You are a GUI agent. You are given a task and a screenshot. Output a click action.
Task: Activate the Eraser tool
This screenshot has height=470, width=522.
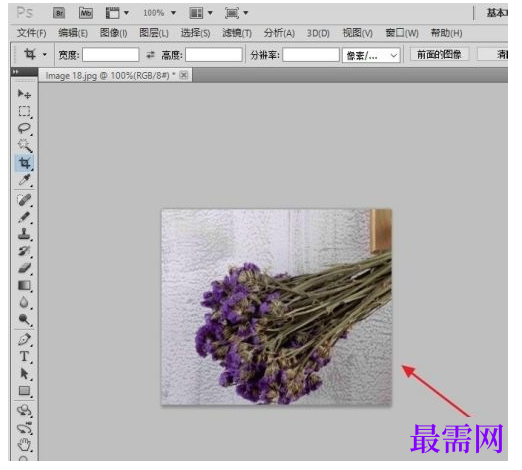(24, 268)
